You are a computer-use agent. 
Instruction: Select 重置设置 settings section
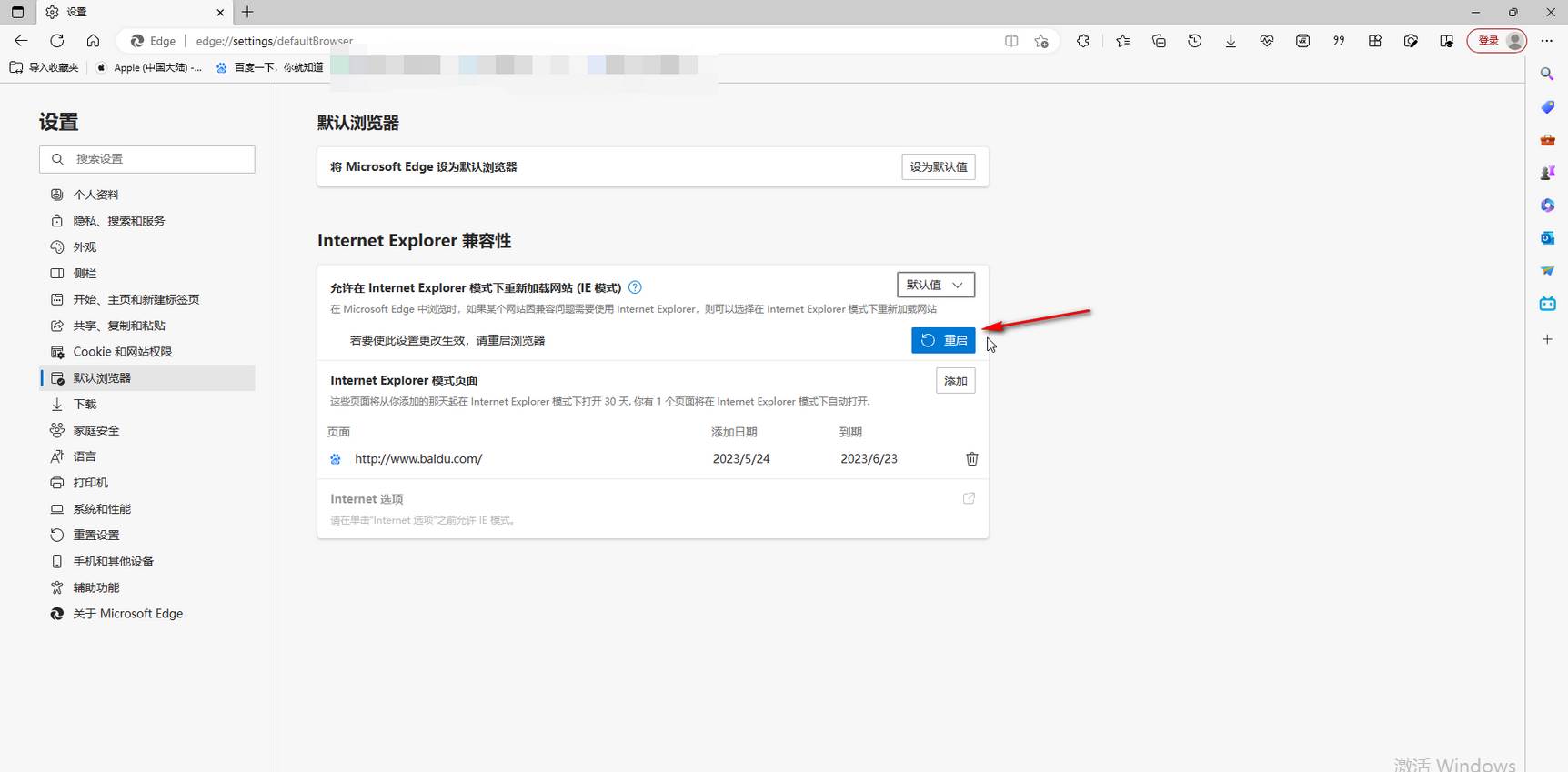click(x=147, y=535)
